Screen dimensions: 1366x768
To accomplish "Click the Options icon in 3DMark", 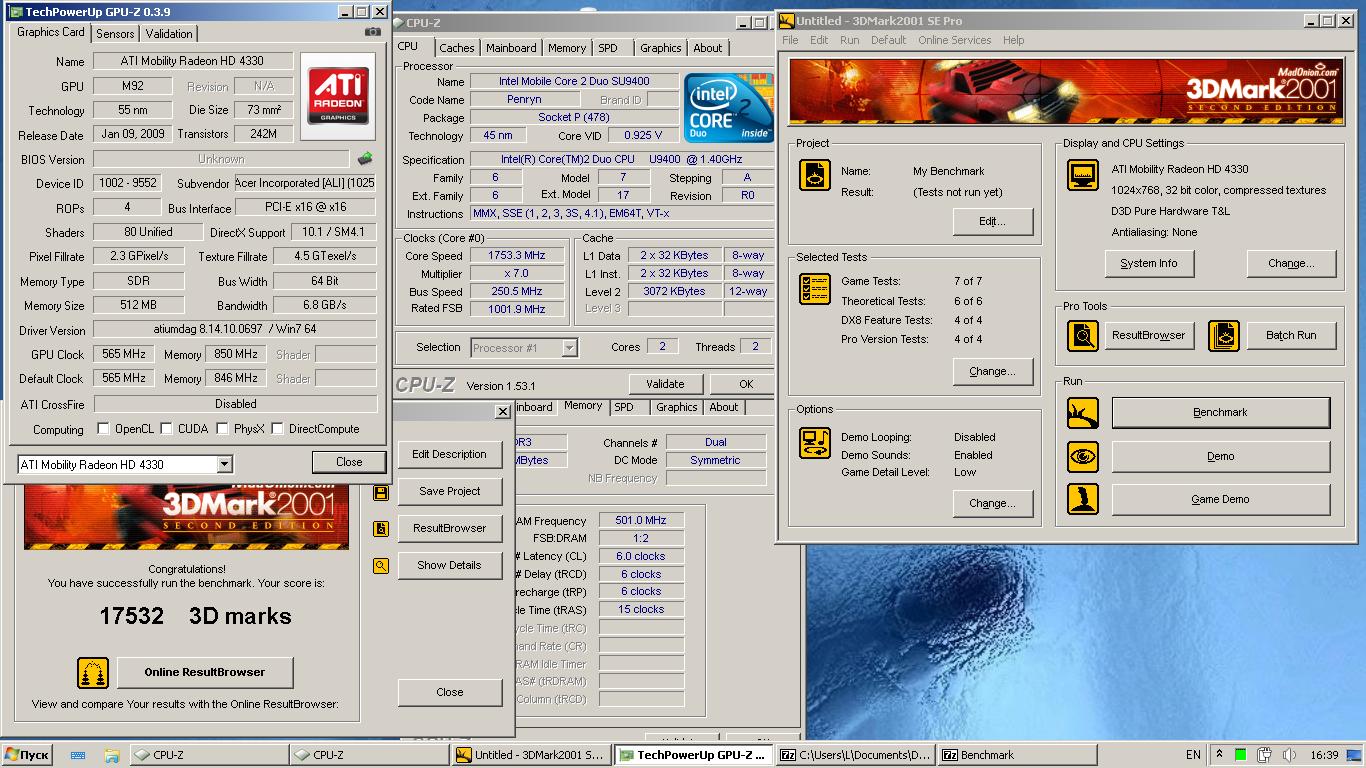I will point(815,443).
